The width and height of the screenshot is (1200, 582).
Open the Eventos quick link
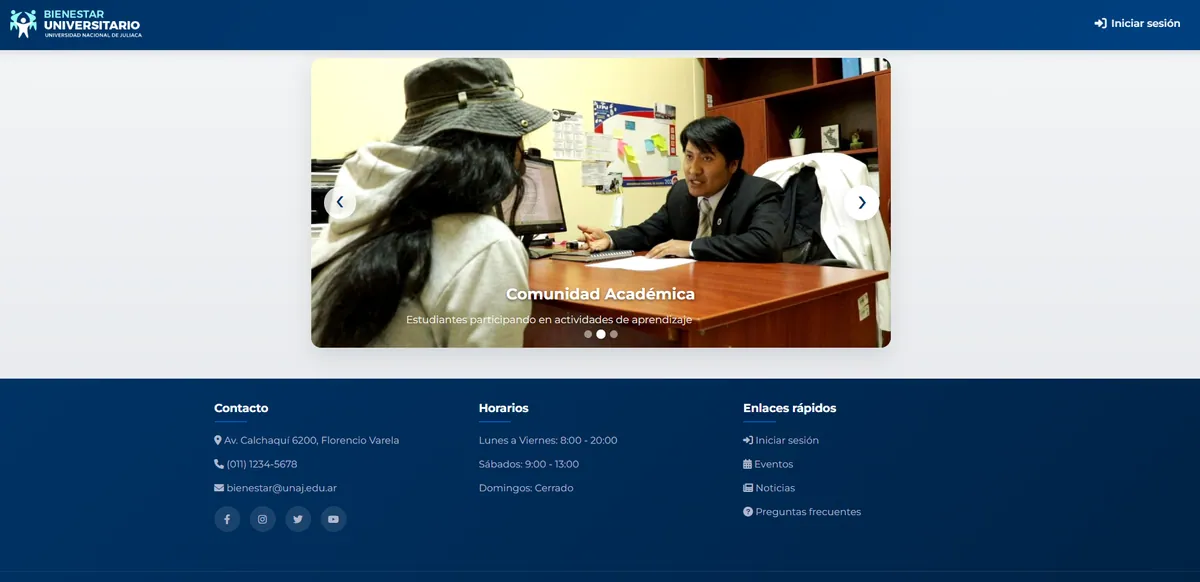(768, 464)
